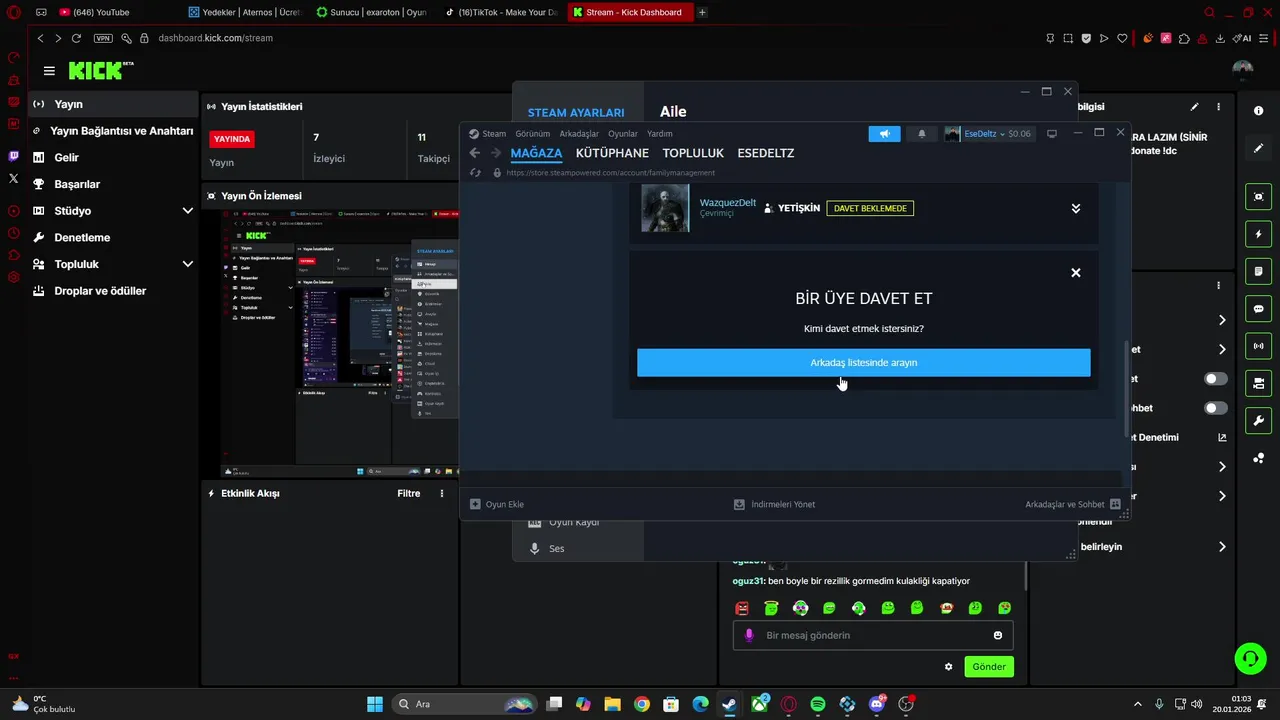The width and height of the screenshot is (1280, 720).
Task: Open the Kick hamburger menu
Action: [x=49, y=71]
